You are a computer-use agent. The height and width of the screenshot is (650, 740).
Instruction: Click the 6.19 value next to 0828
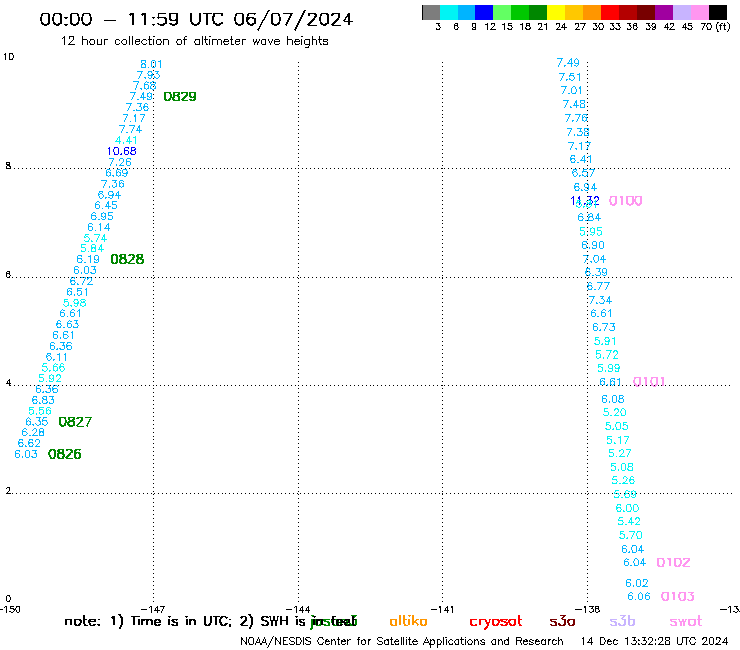(x=88, y=259)
